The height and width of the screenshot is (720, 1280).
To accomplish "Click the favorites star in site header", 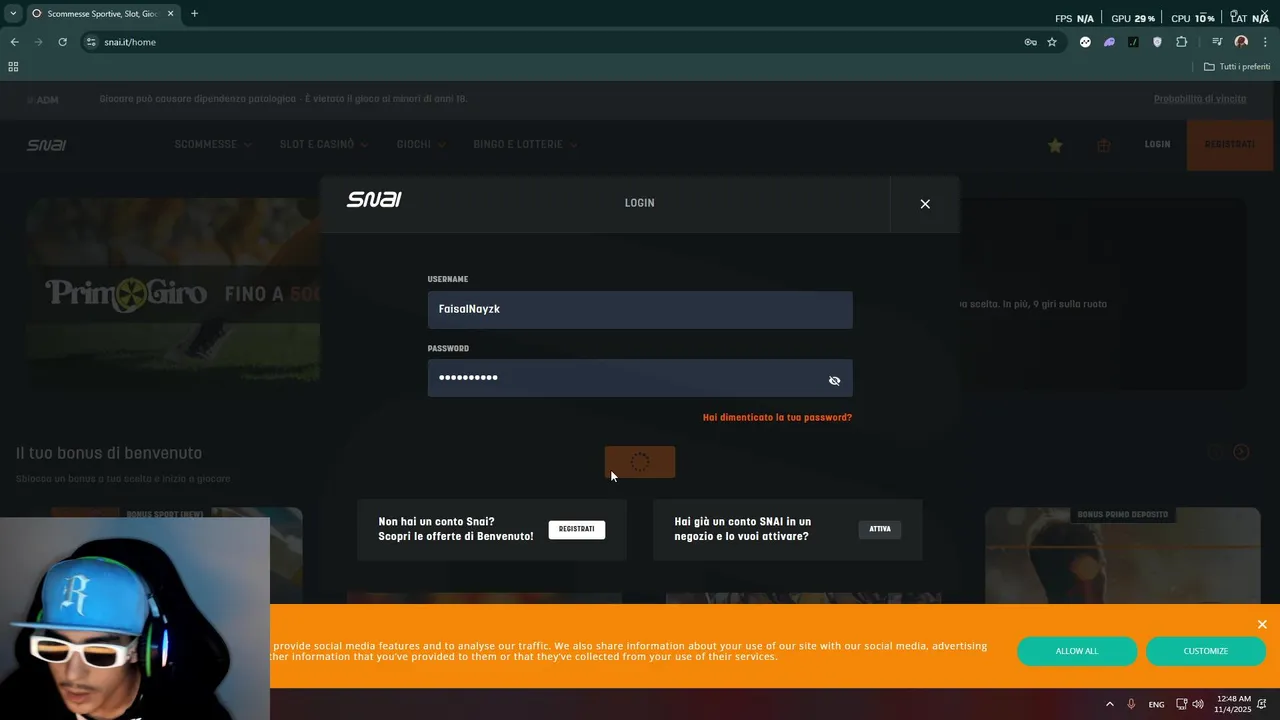I will [1055, 145].
